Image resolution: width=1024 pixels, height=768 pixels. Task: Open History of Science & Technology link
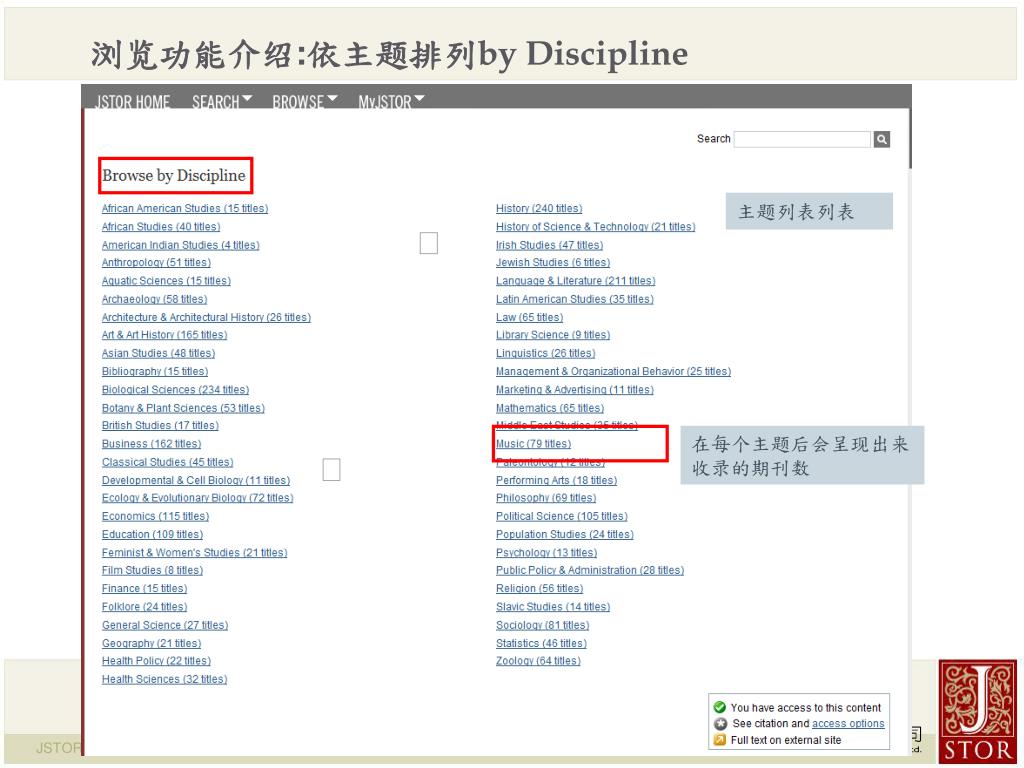pyautogui.click(x=596, y=227)
